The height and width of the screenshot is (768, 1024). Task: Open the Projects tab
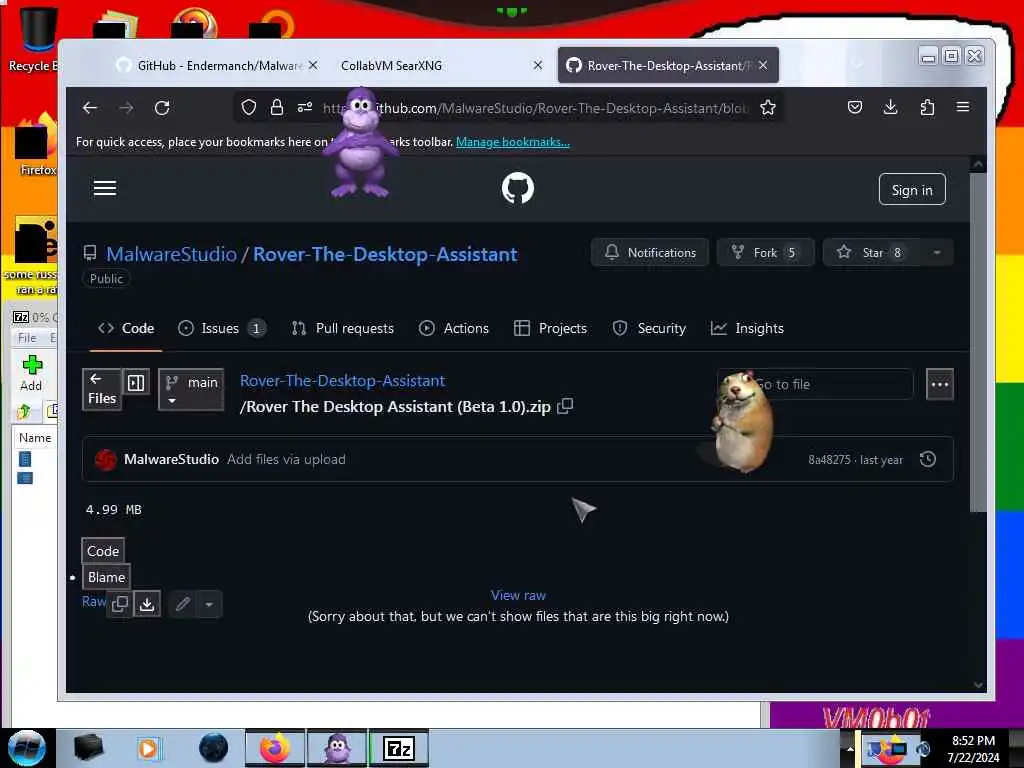551,328
